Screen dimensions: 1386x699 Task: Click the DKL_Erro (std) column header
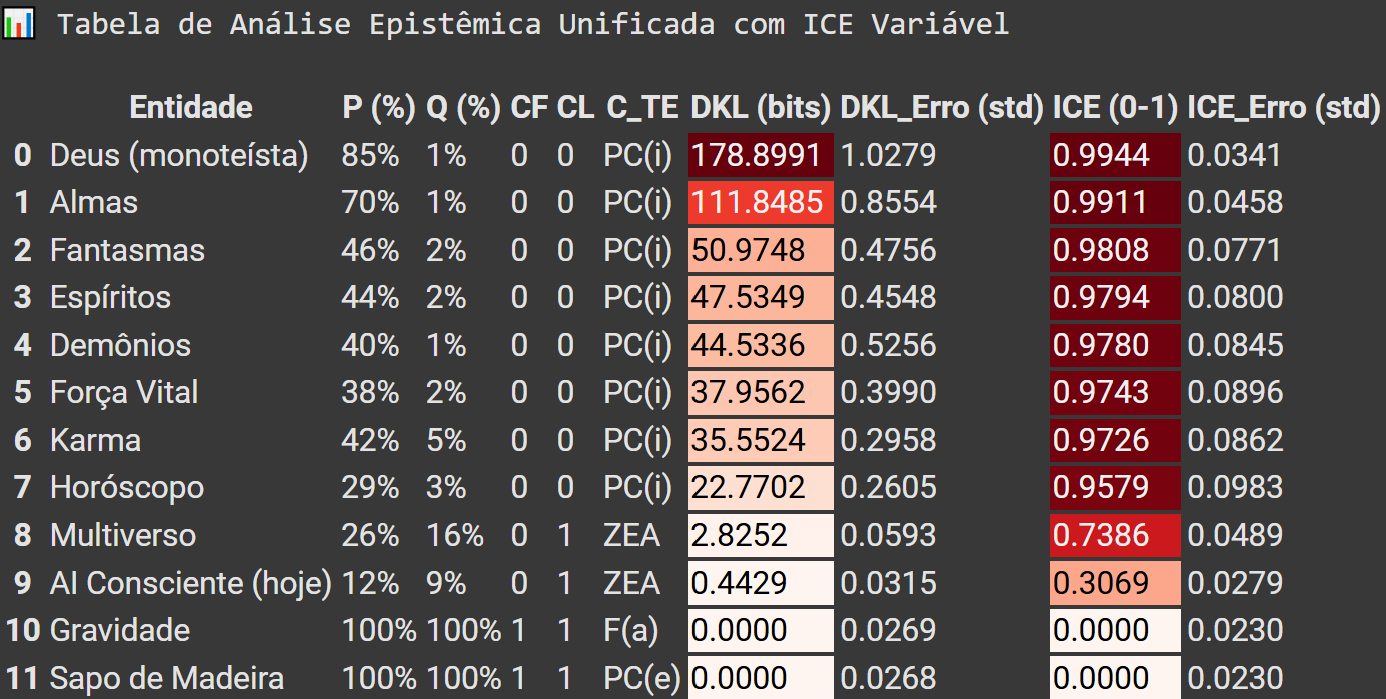942,107
